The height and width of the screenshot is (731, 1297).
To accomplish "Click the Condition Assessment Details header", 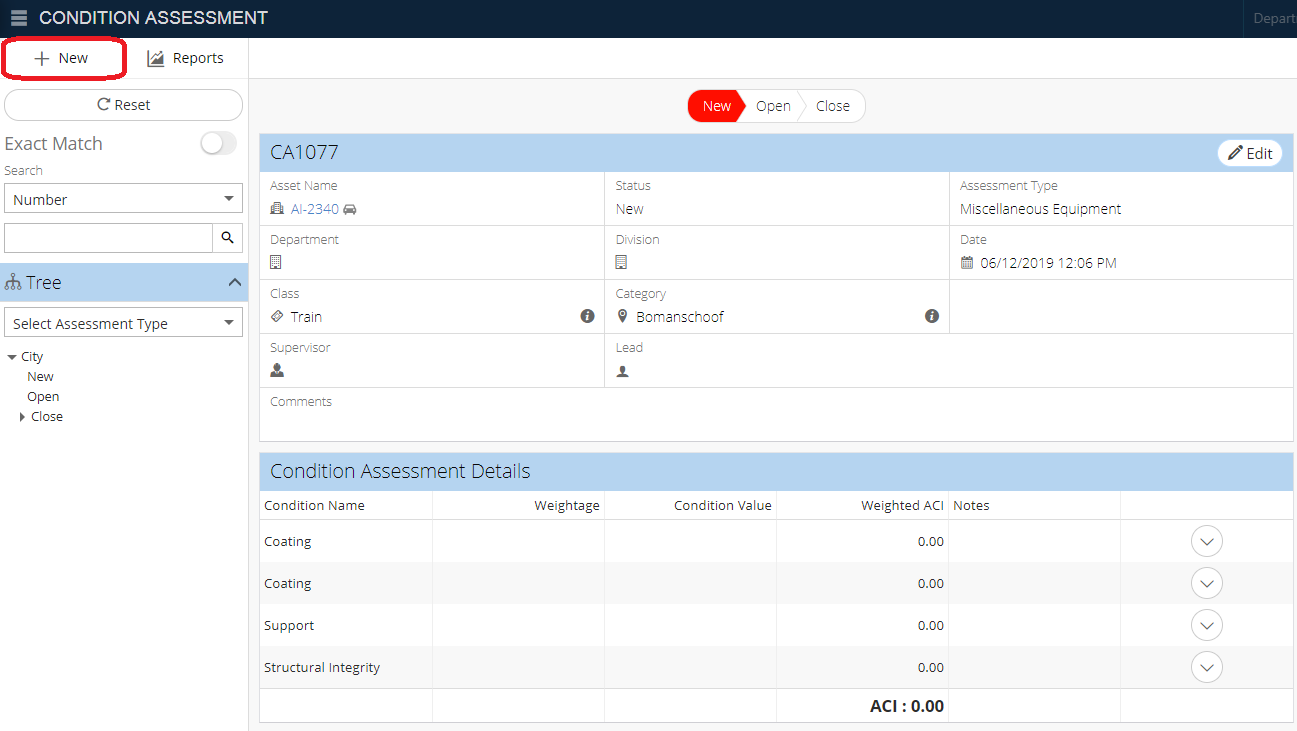I will [400, 471].
